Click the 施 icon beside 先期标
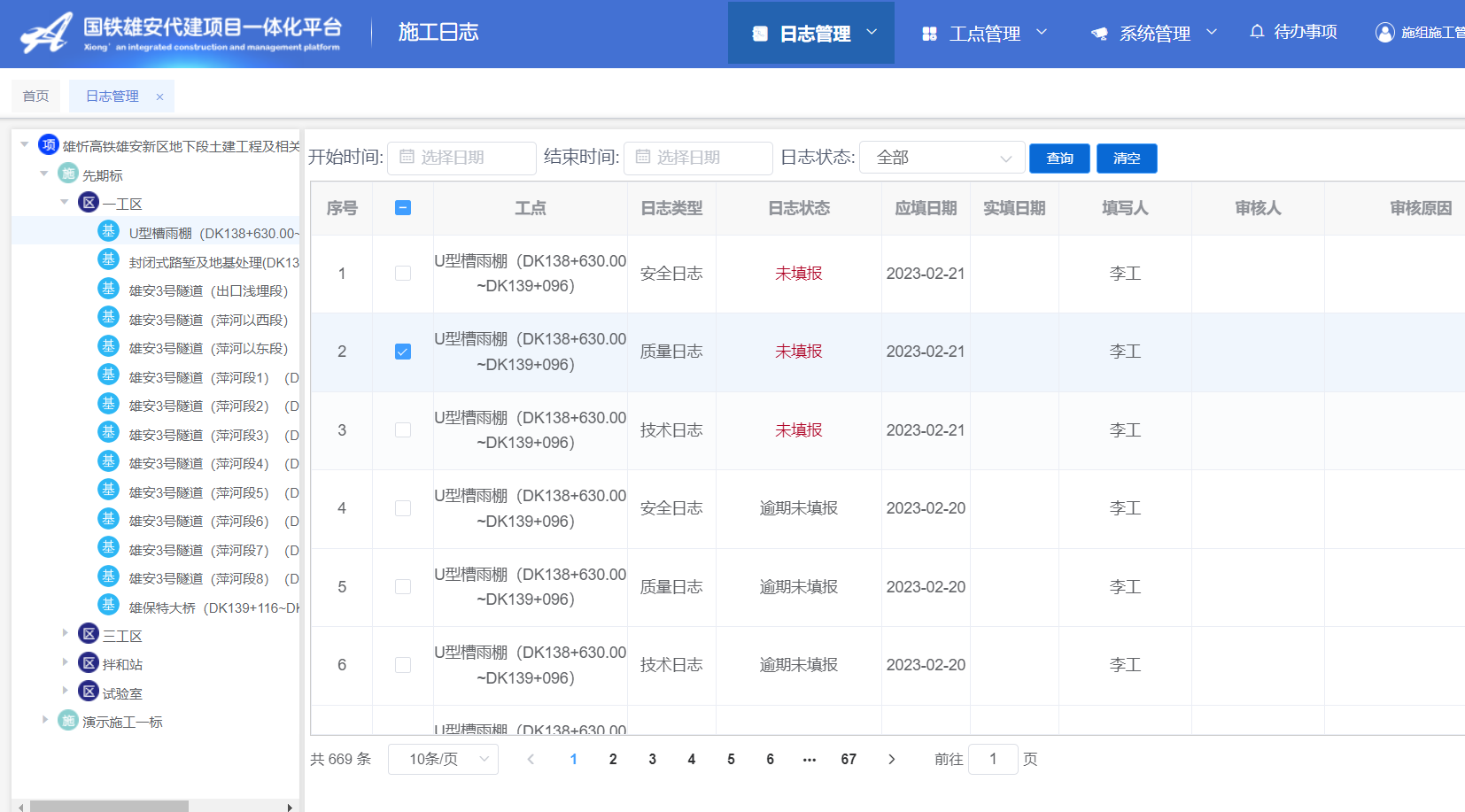Viewport: 1465px width, 812px height. pos(68,174)
